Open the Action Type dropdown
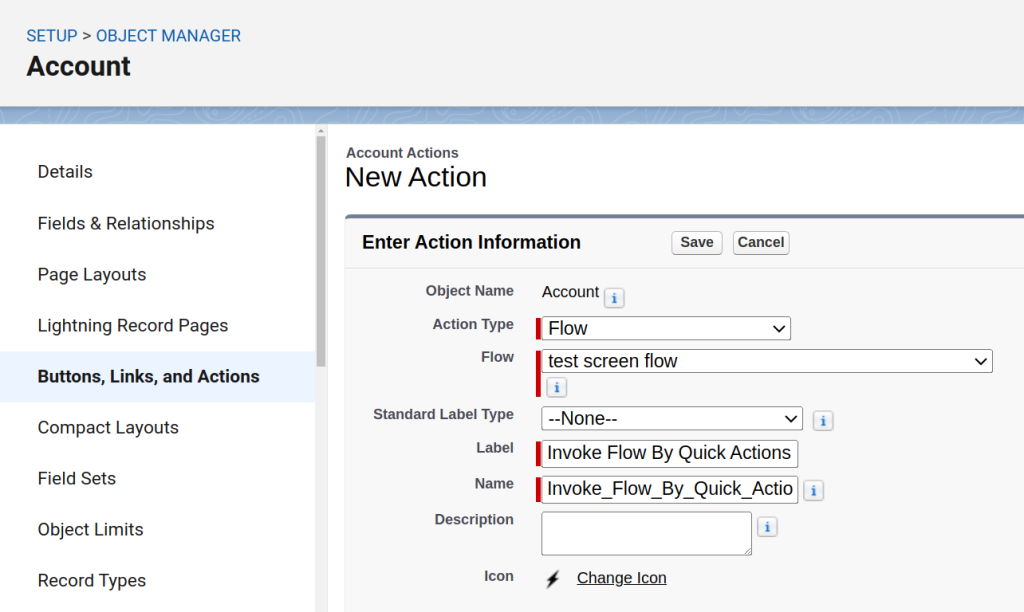Screen dimensions: 1024x612 (666, 328)
